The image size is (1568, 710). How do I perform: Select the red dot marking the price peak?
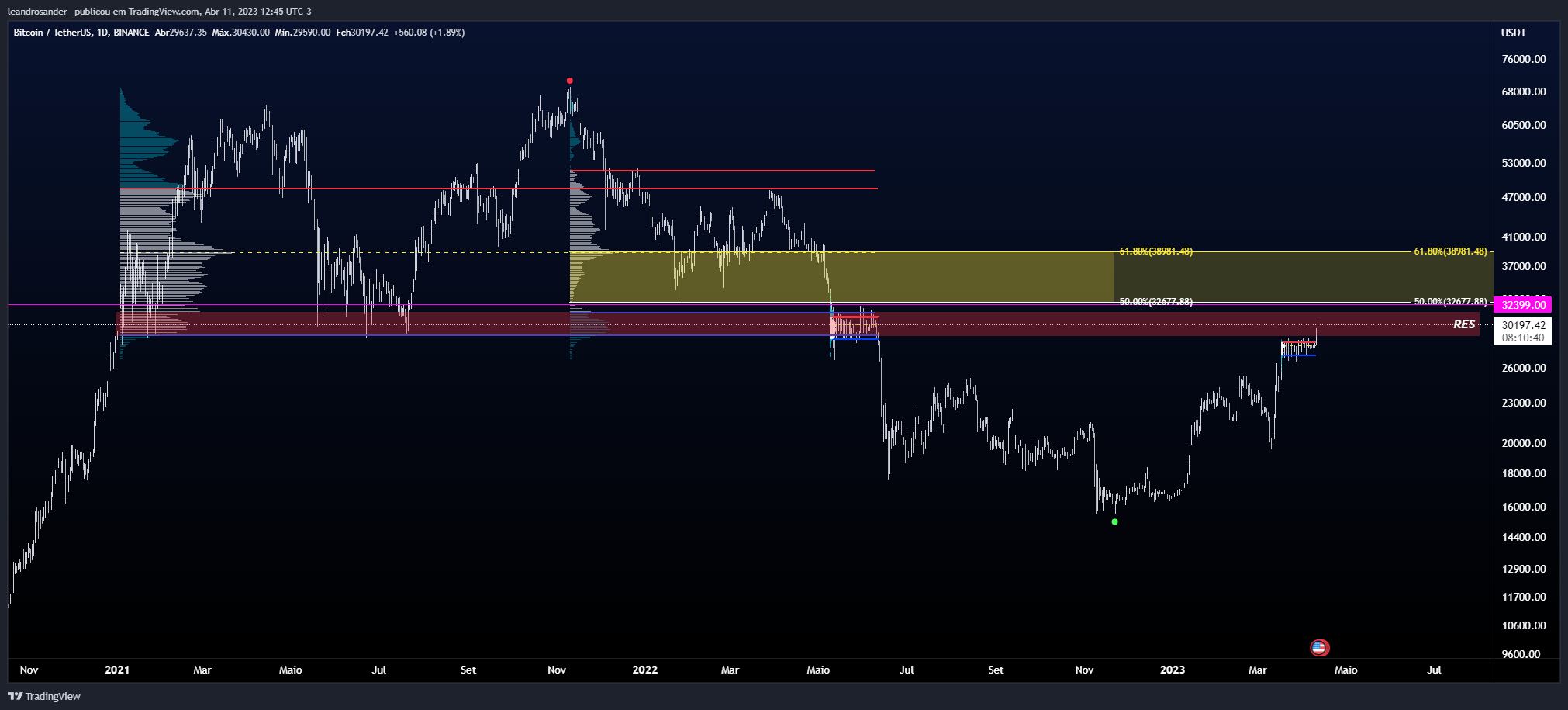click(x=570, y=81)
